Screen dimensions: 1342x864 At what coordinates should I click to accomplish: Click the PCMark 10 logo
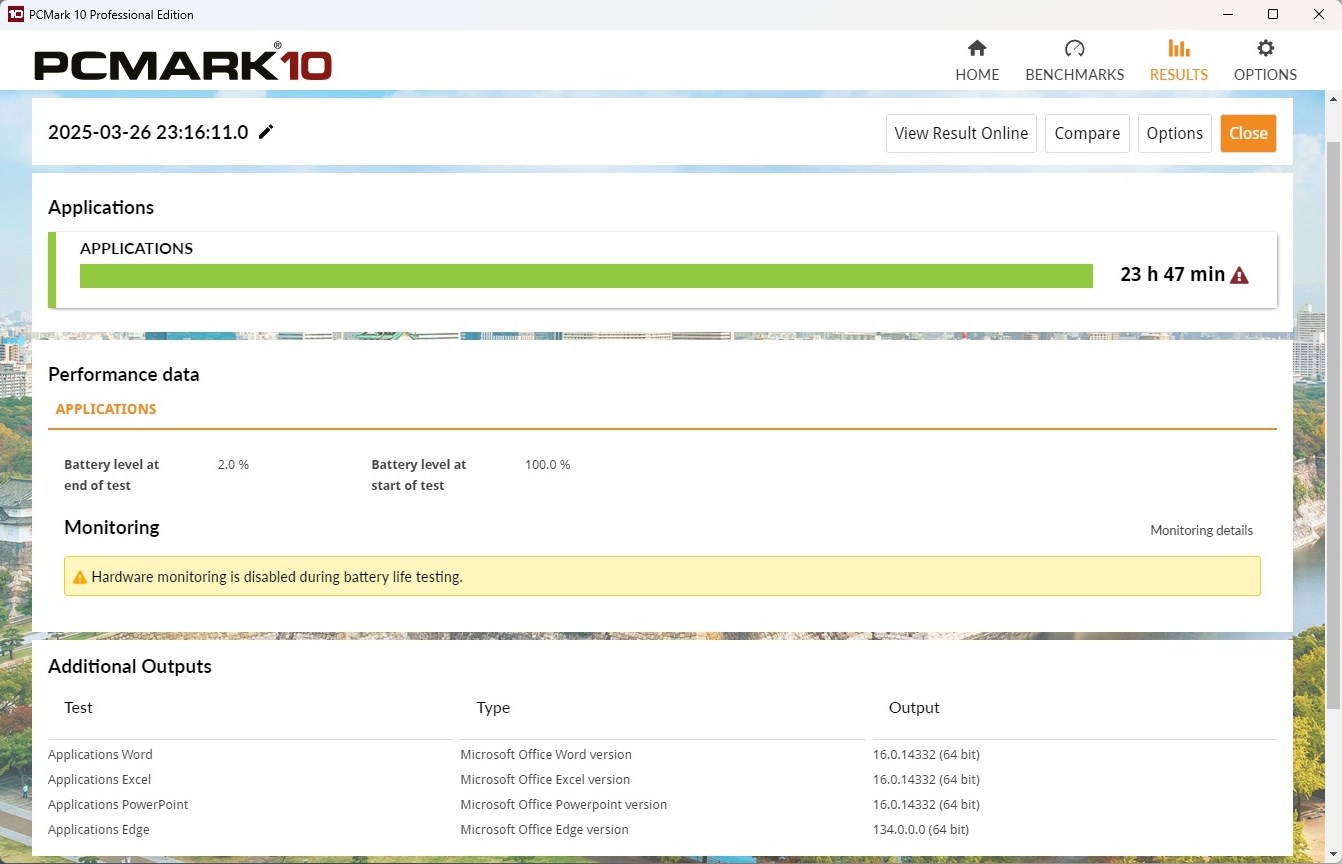[x=183, y=63]
